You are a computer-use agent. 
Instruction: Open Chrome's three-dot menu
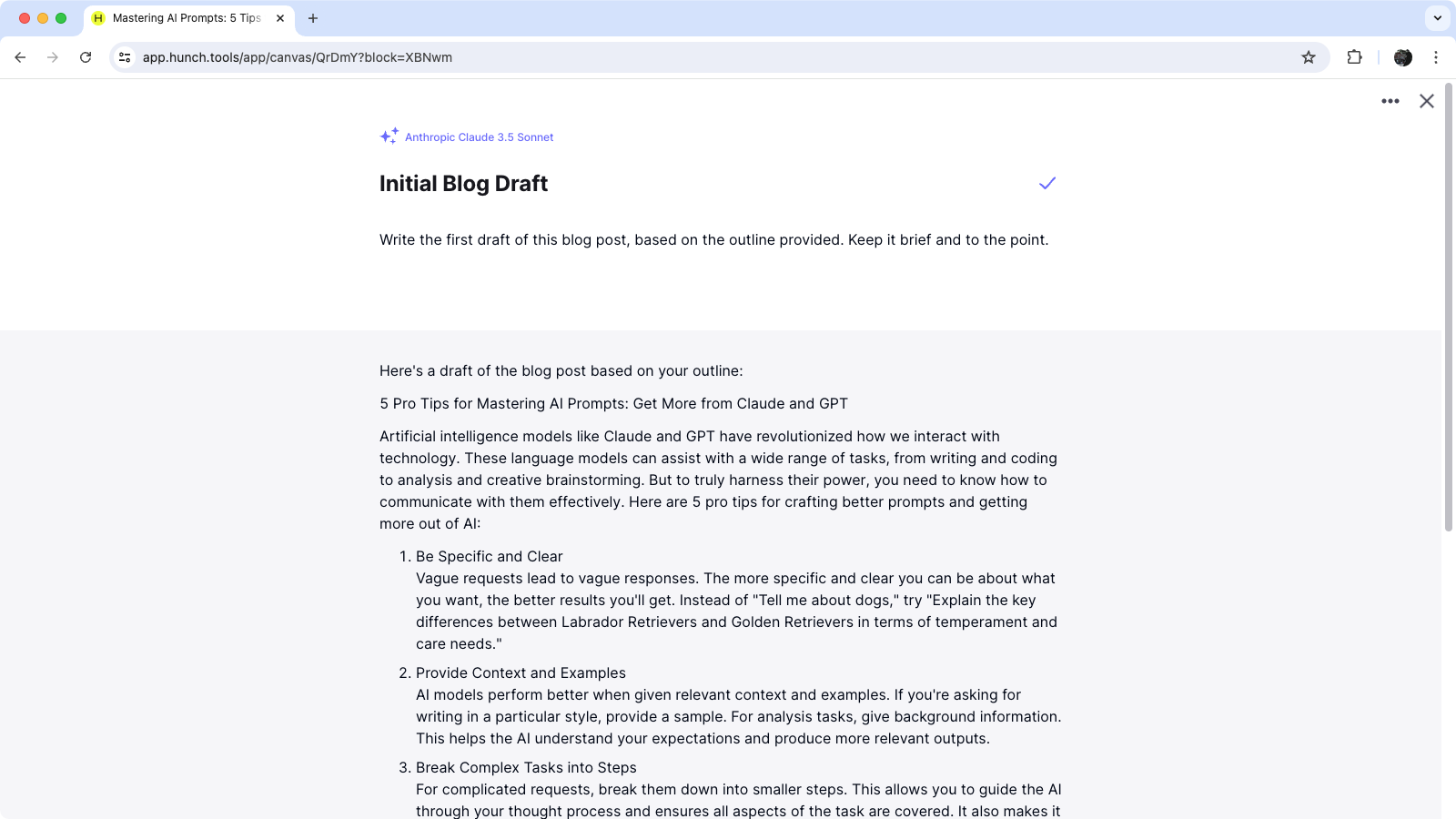pos(1437,56)
